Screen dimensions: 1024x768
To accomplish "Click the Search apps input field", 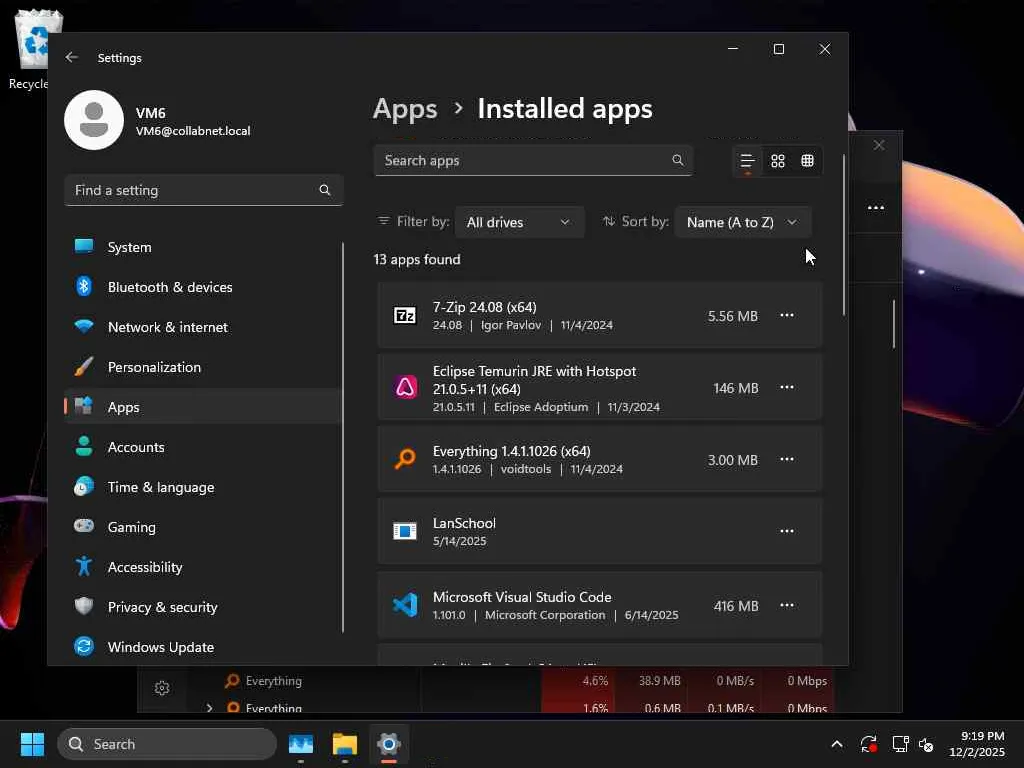I will (533, 160).
